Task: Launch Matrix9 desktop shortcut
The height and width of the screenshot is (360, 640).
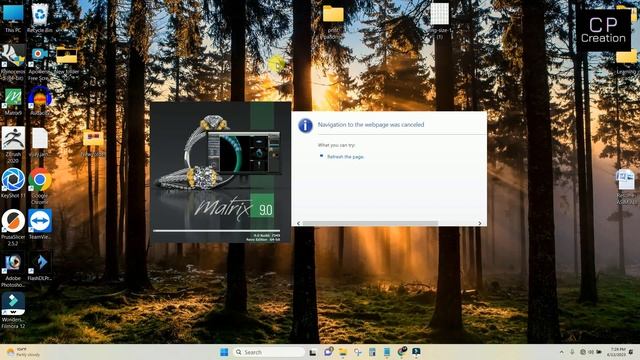Action: [x=13, y=101]
